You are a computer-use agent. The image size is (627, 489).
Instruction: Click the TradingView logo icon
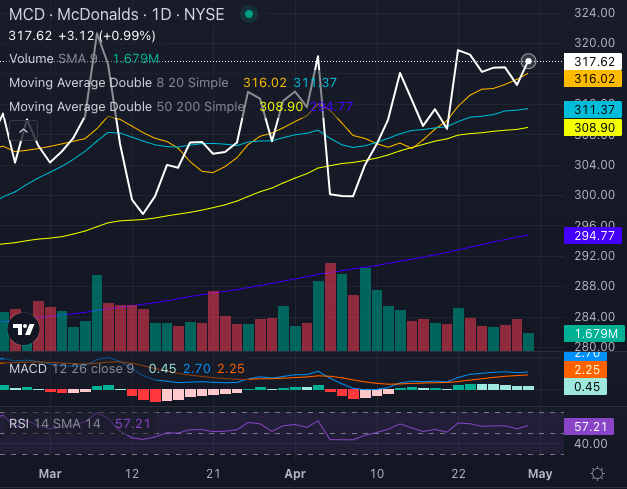tap(24, 329)
